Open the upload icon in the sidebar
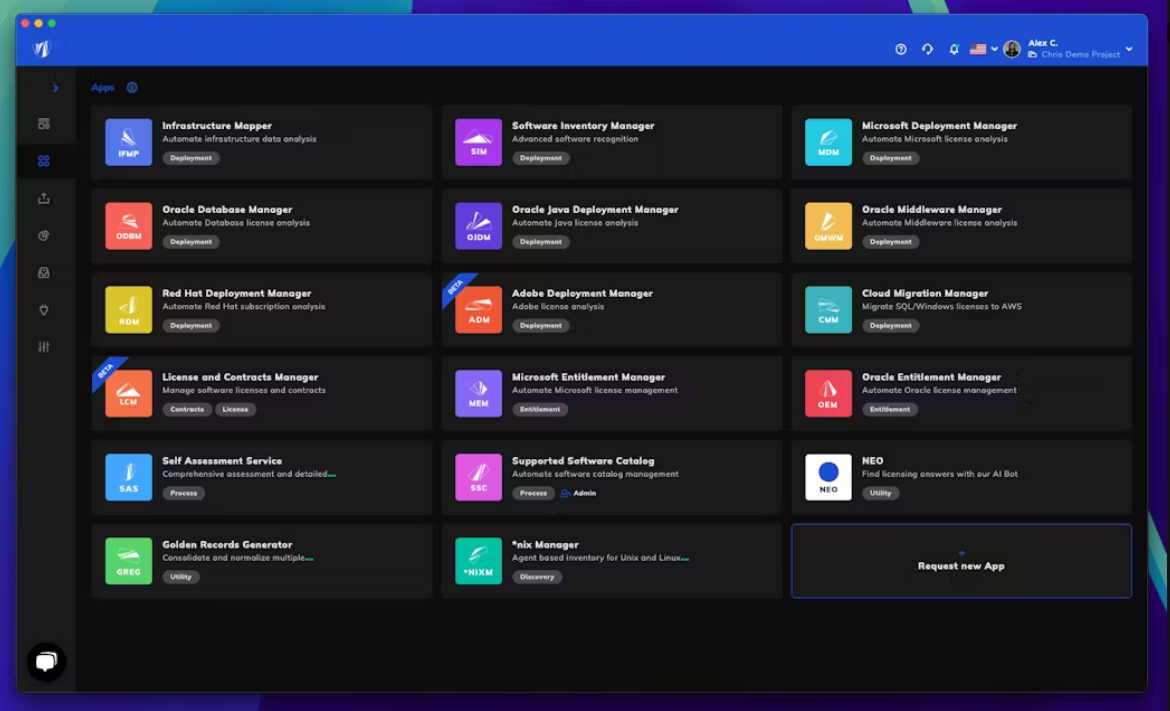The width and height of the screenshot is (1170, 711). click(44, 198)
